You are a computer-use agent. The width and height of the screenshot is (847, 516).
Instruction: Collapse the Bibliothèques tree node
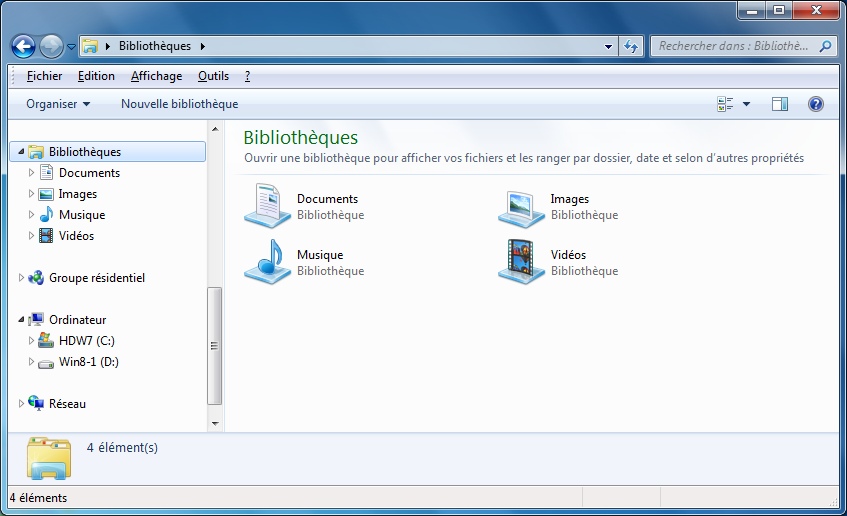coord(21,152)
